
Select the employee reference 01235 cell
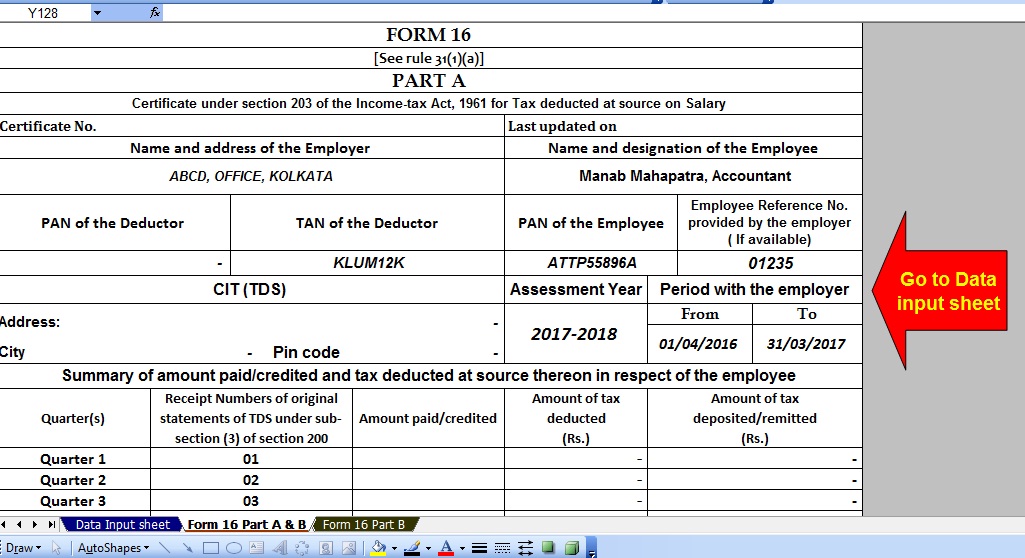[x=770, y=263]
